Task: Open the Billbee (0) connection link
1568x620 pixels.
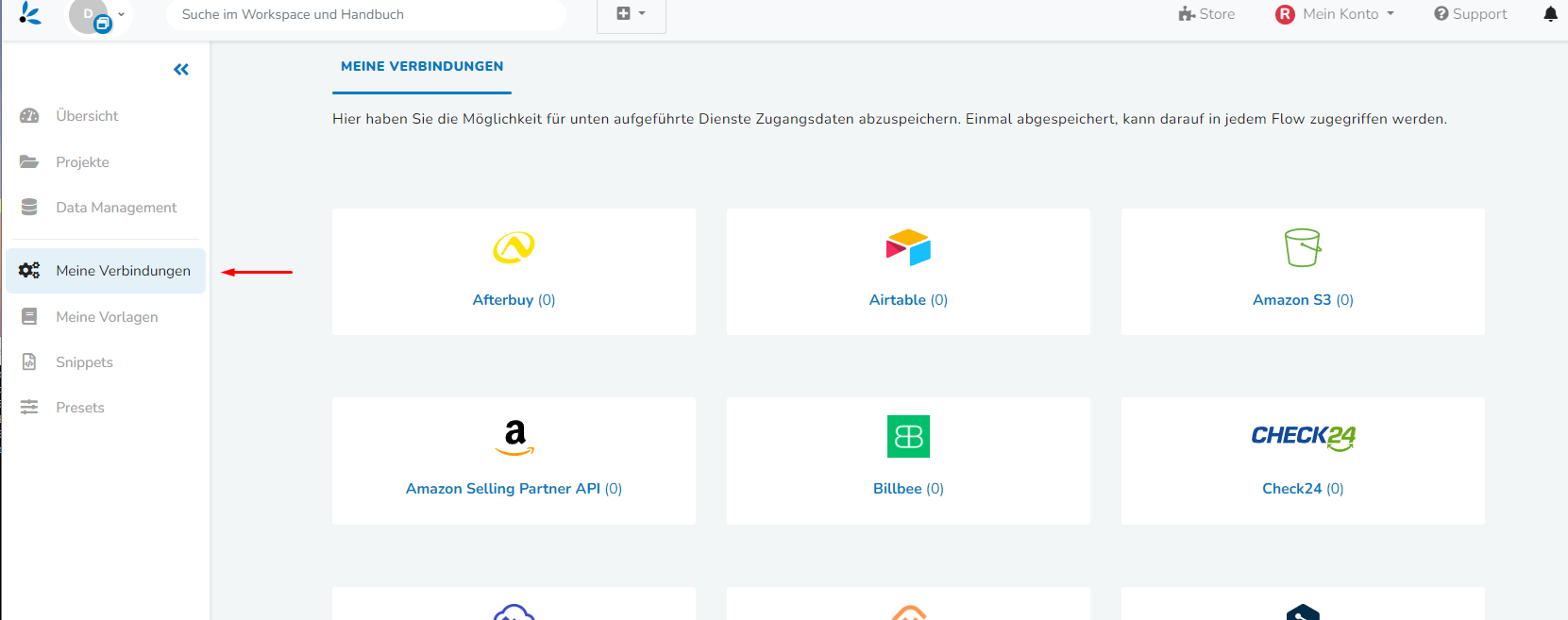Action: pyautogui.click(x=908, y=489)
